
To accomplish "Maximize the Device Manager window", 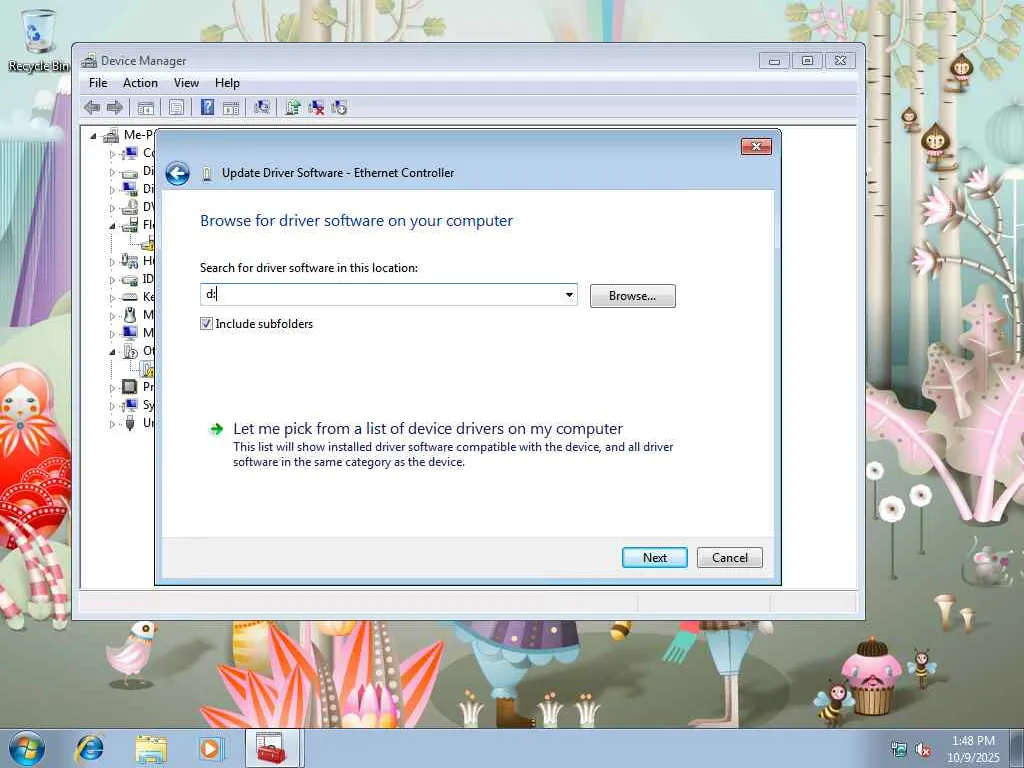I will tap(807, 61).
